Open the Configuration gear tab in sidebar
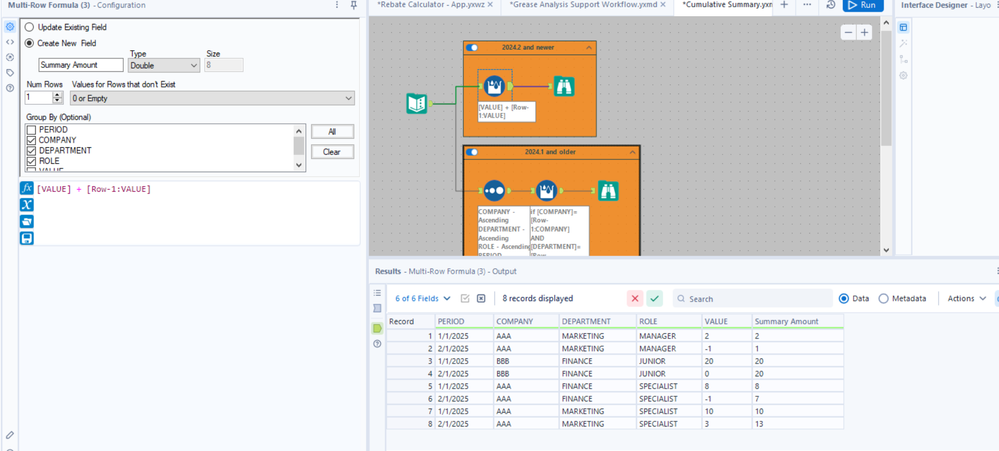This screenshot has height=451, width=999. pos(10,27)
